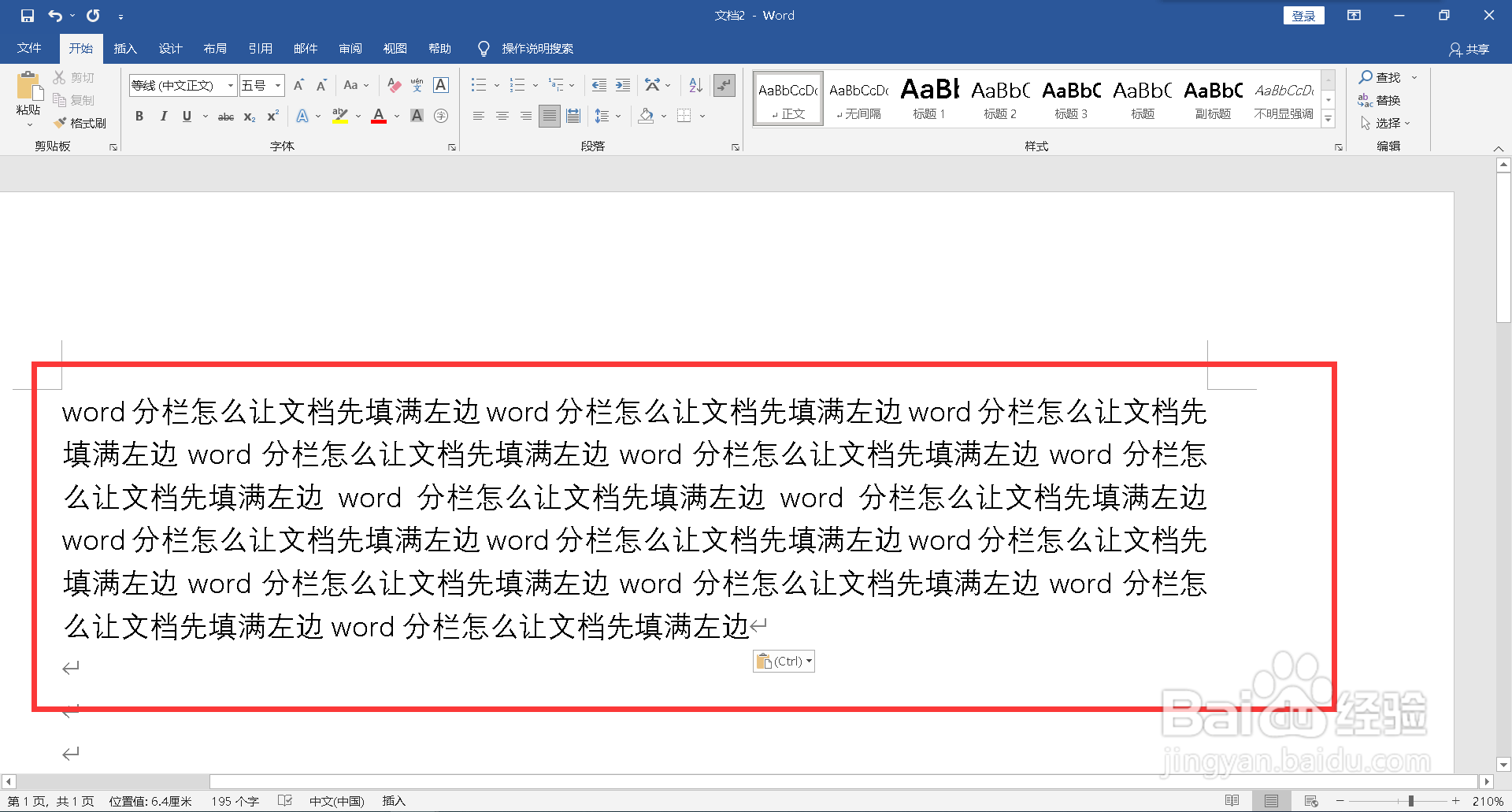The width and height of the screenshot is (1512, 812).
Task: Set center alignment for paragraph
Action: tap(502, 116)
